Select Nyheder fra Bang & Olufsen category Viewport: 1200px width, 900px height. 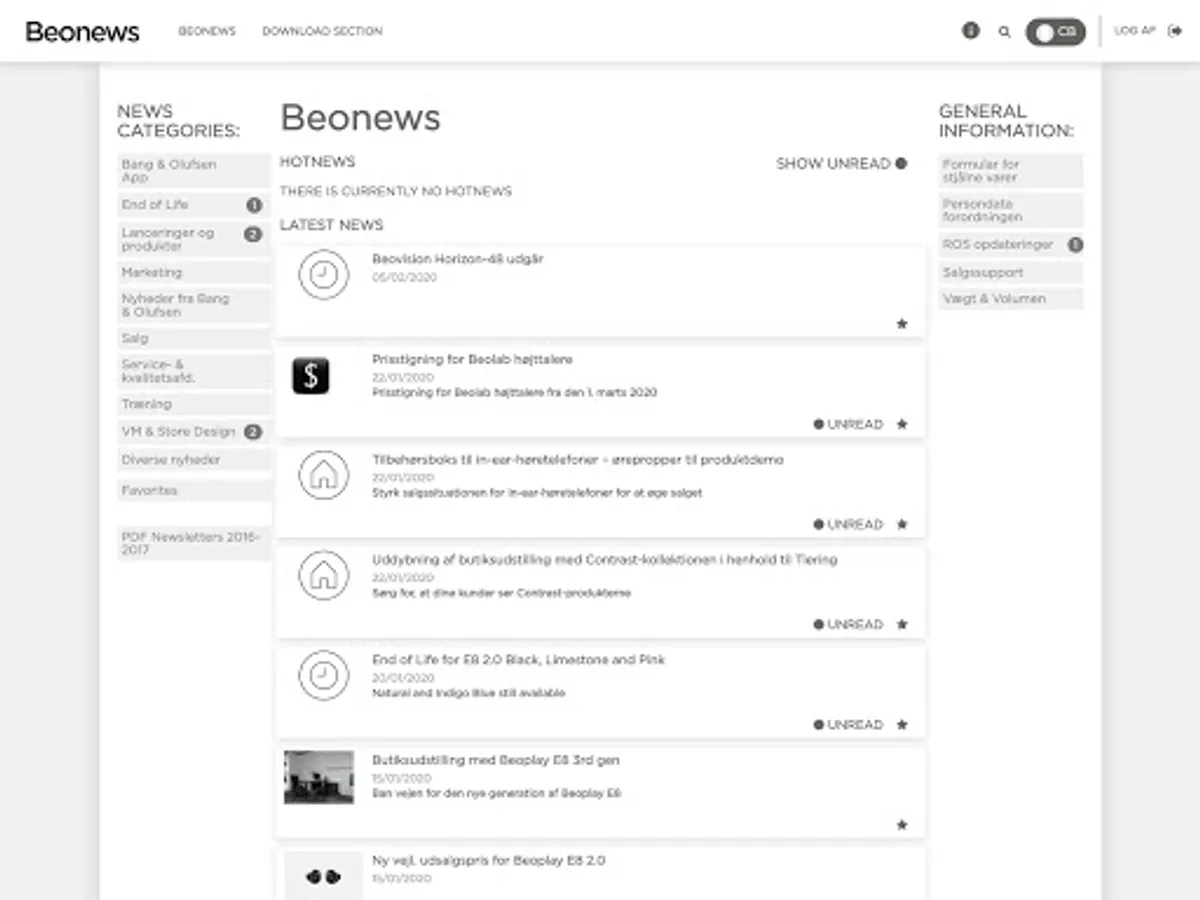click(194, 305)
